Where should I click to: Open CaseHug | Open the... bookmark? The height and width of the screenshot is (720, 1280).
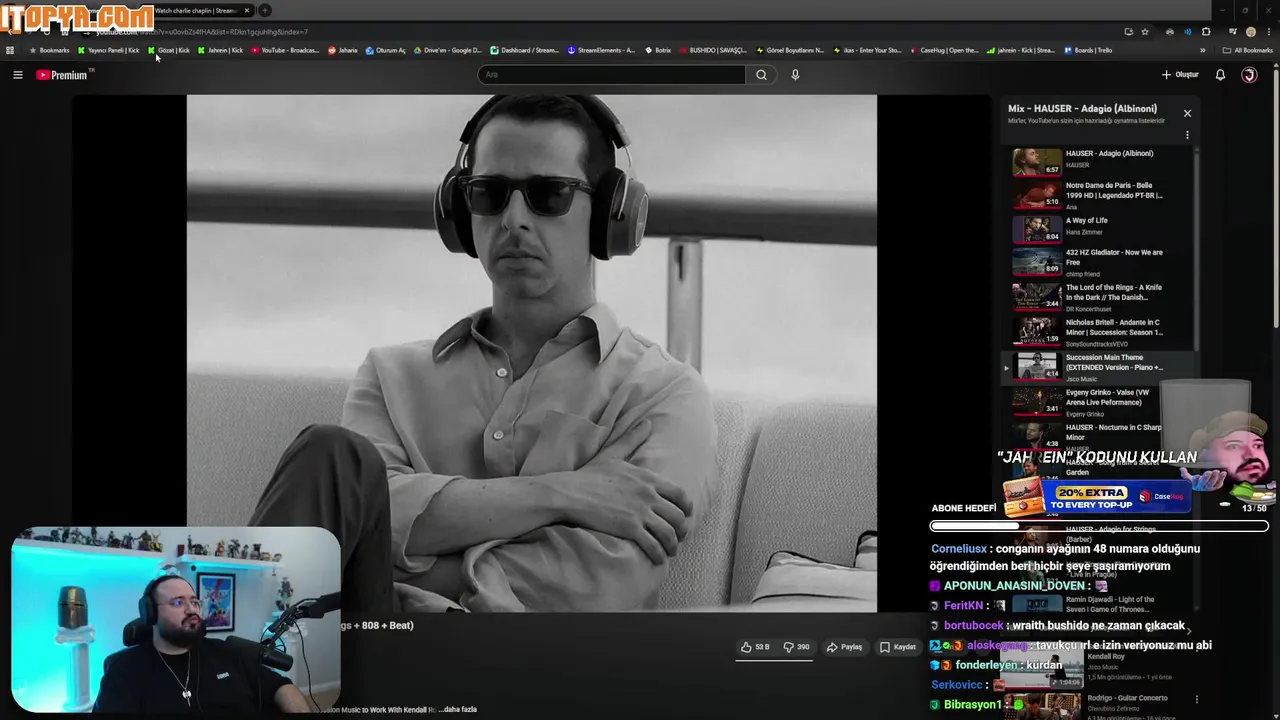(944, 50)
